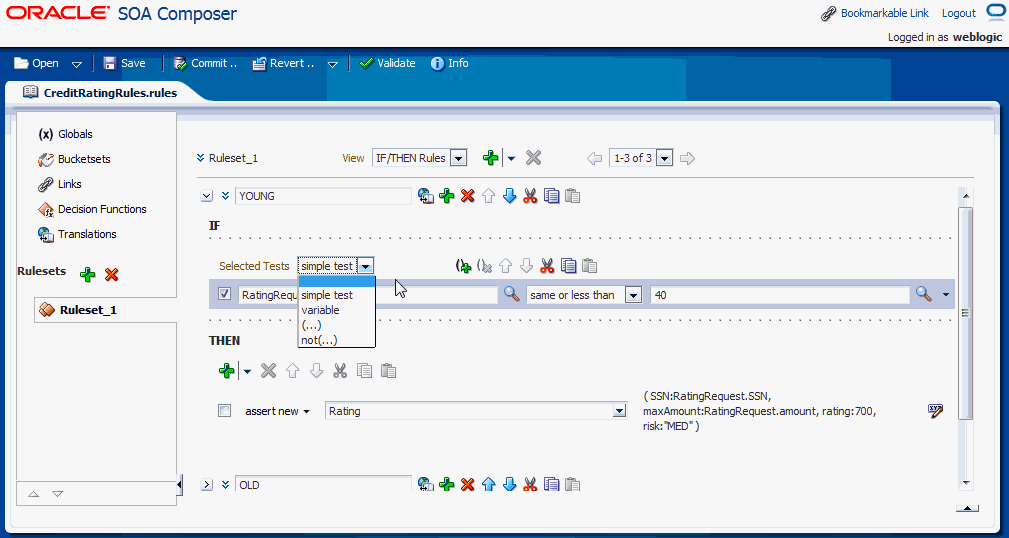
Task: Validate the rules dictionary
Action: [x=387, y=63]
